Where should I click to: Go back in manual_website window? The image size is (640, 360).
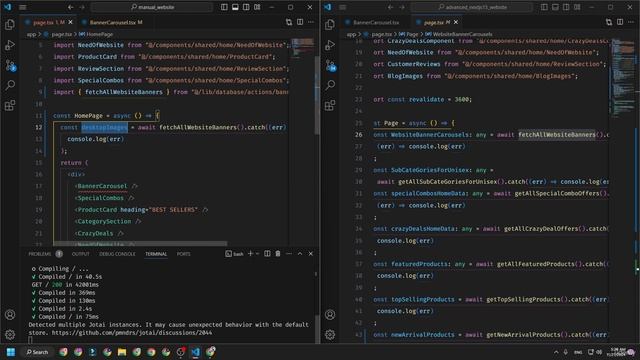[x=71, y=7]
